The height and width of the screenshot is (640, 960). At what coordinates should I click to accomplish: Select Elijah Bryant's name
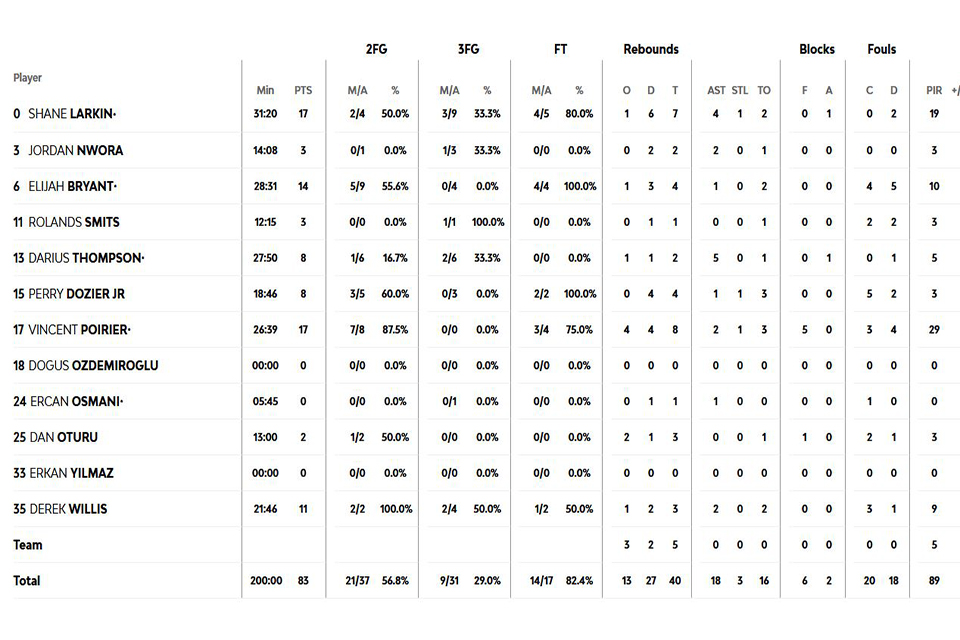click(x=72, y=186)
